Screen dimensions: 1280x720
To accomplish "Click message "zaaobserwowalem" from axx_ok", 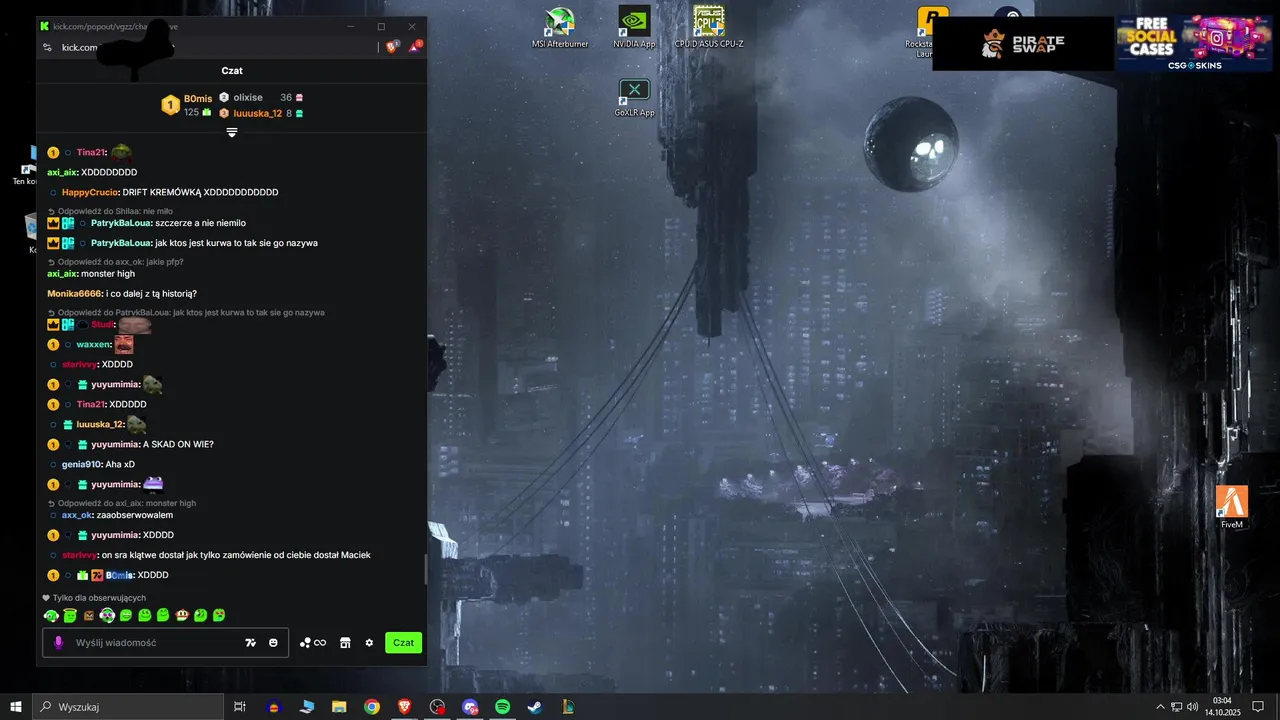I will pyautogui.click(x=135, y=515).
